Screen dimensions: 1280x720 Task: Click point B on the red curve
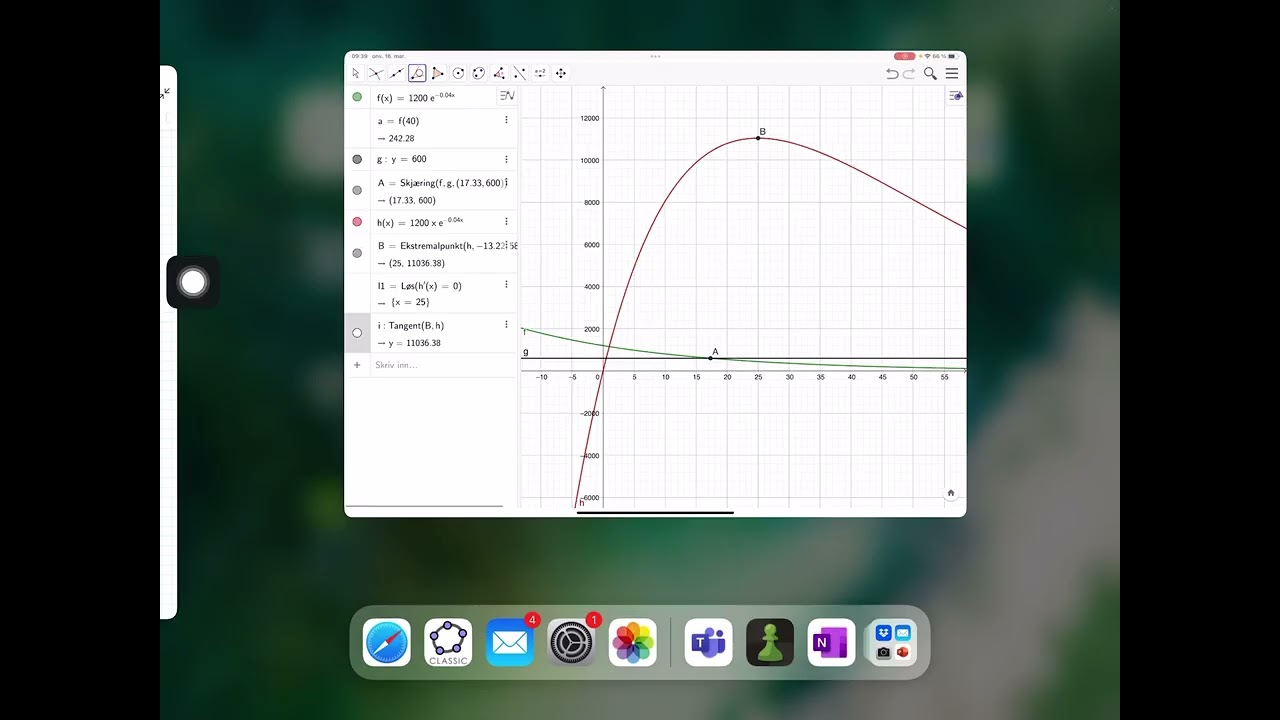[x=758, y=138]
